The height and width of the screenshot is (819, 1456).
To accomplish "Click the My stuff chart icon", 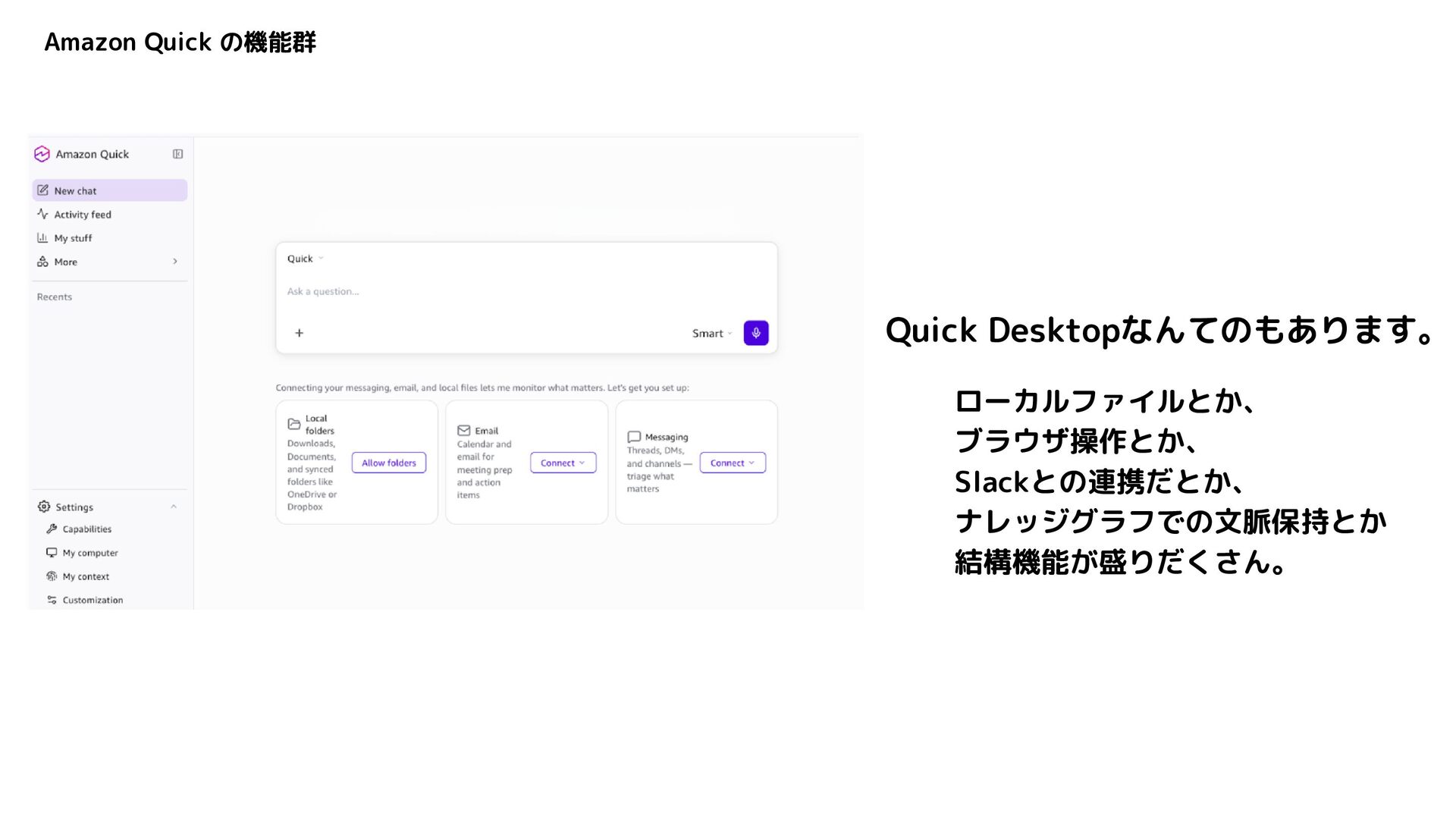I will (x=43, y=238).
